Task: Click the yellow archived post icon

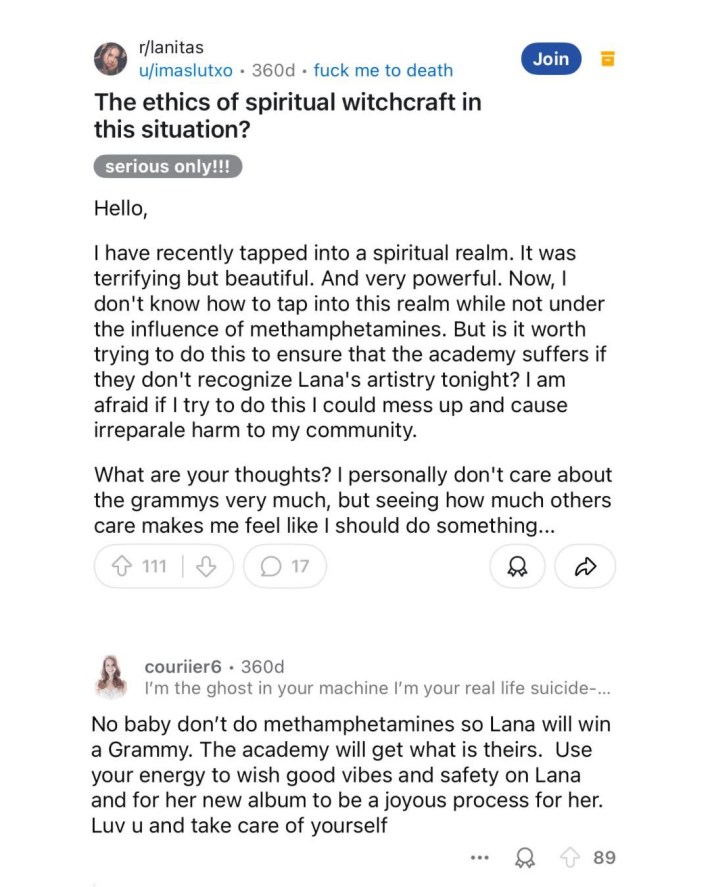Action: point(607,58)
